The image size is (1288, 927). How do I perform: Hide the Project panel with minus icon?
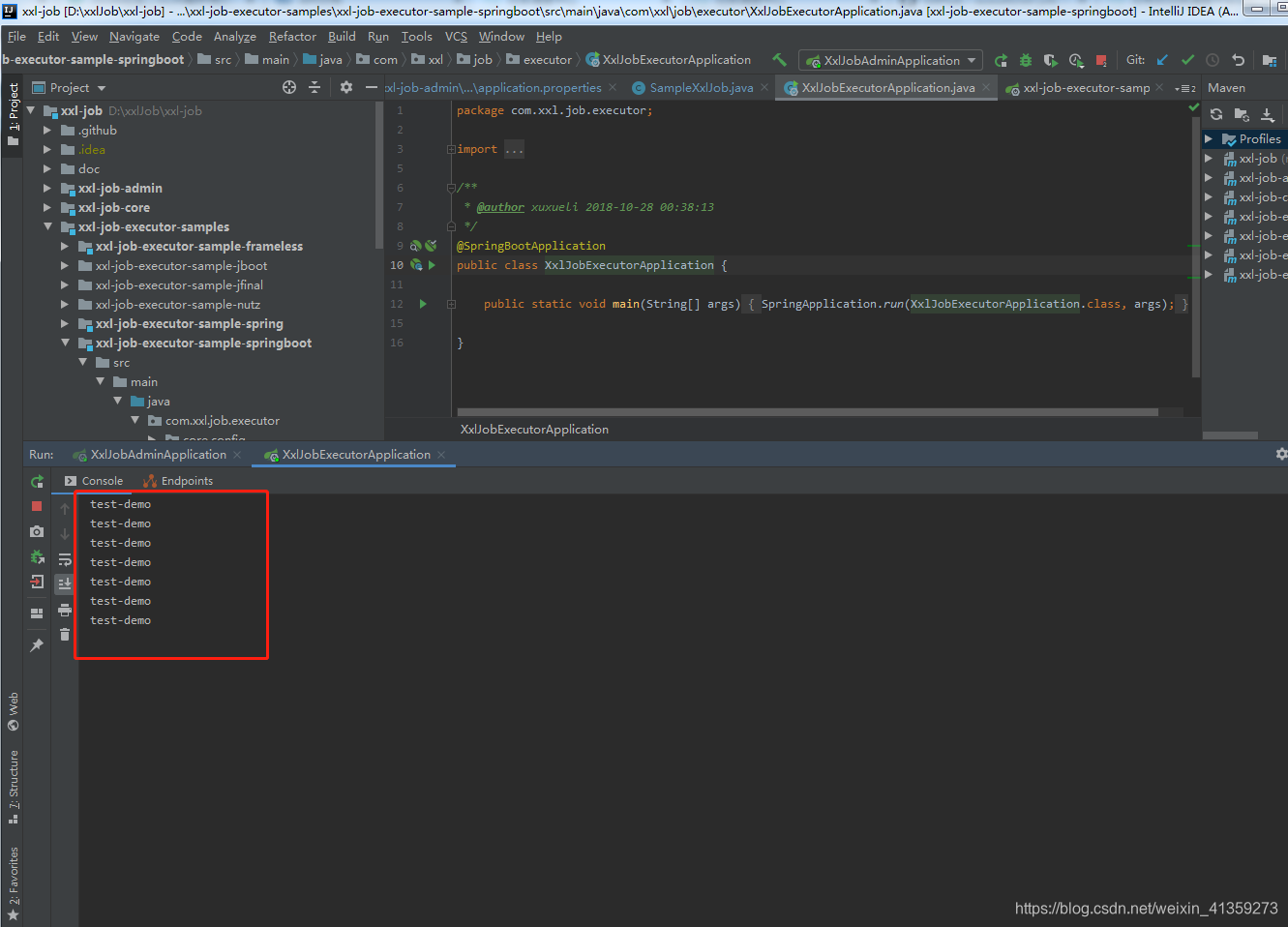(x=372, y=87)
